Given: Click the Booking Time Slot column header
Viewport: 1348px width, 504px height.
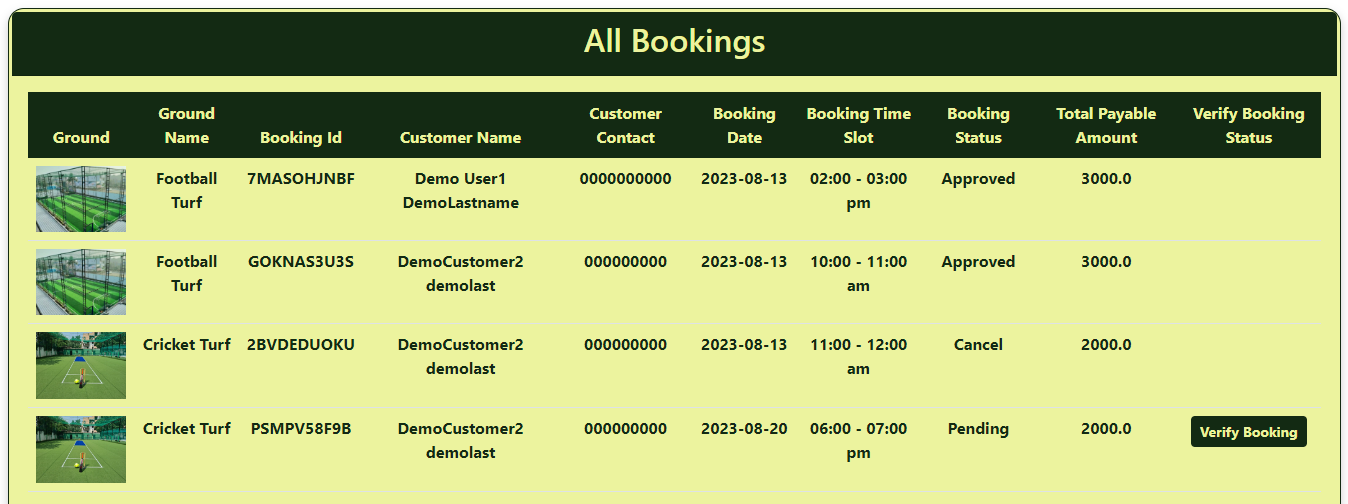Looking at the screenshot, I should (x=858, y=126).
